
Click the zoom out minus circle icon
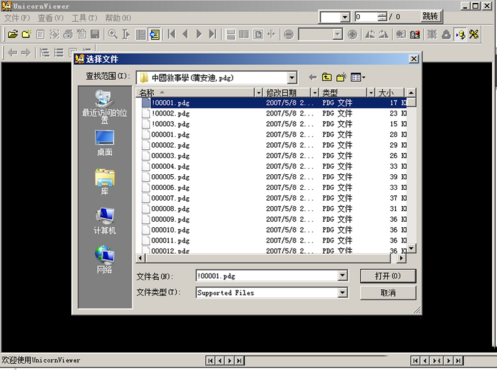[289, 34]
